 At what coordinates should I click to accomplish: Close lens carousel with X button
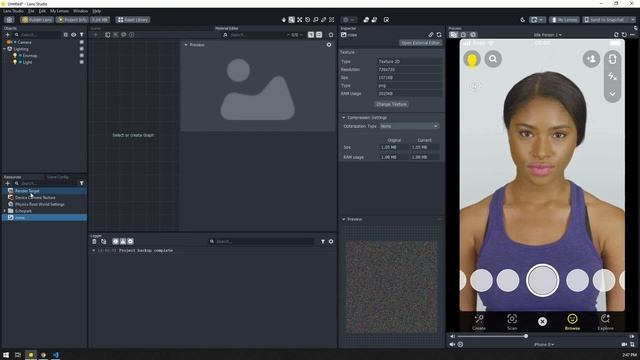click(x=542, y=322)
